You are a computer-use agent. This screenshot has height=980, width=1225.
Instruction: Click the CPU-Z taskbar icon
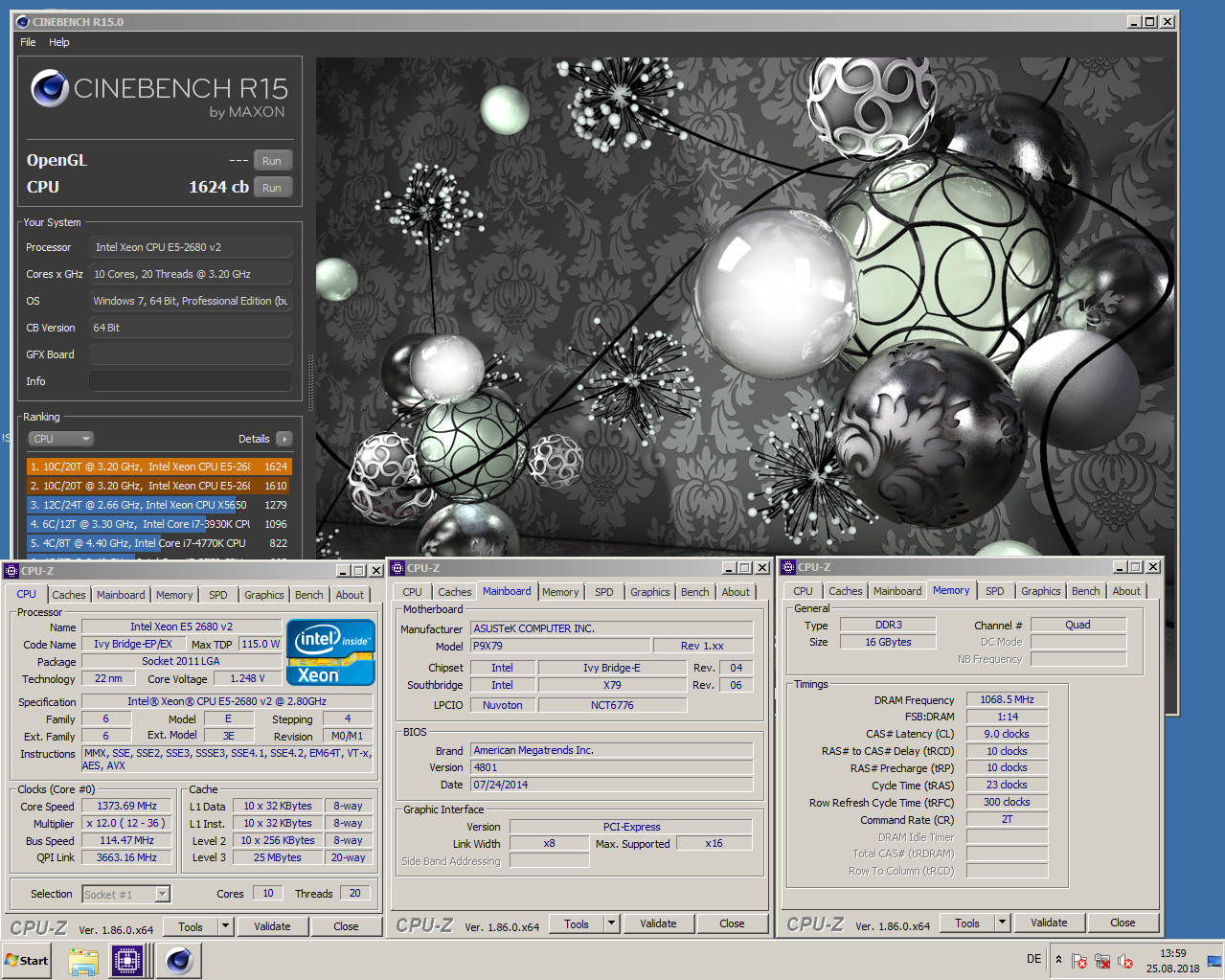pos(127,961)
